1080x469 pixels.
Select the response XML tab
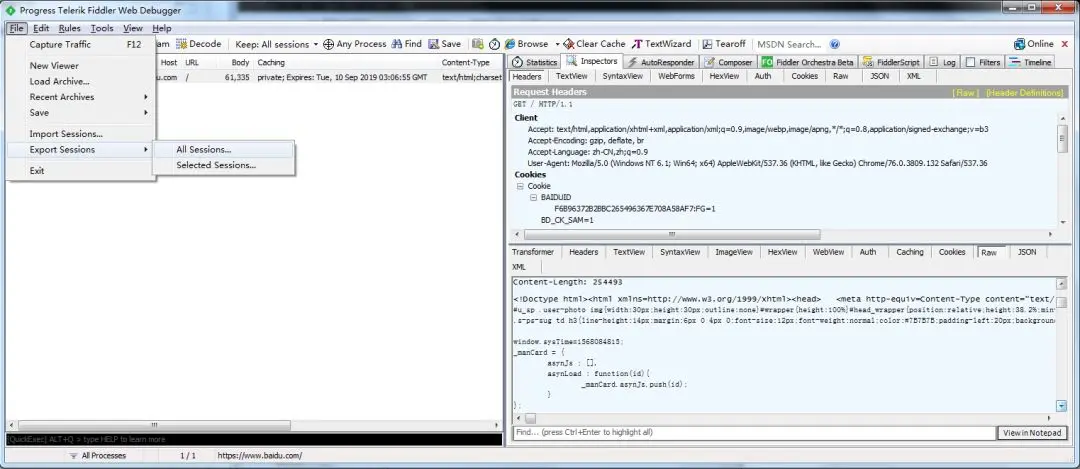519,267
